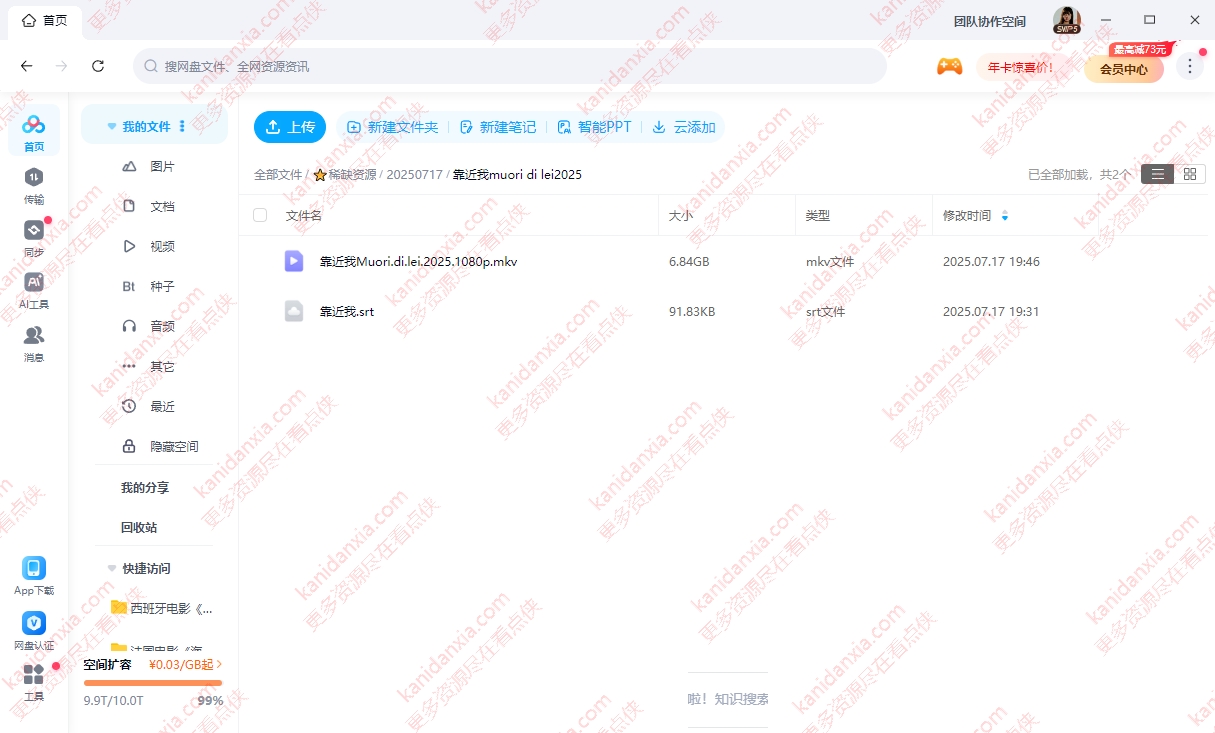
Task: Select 视频 category in sidebar
Action: (x=162, y=246)
